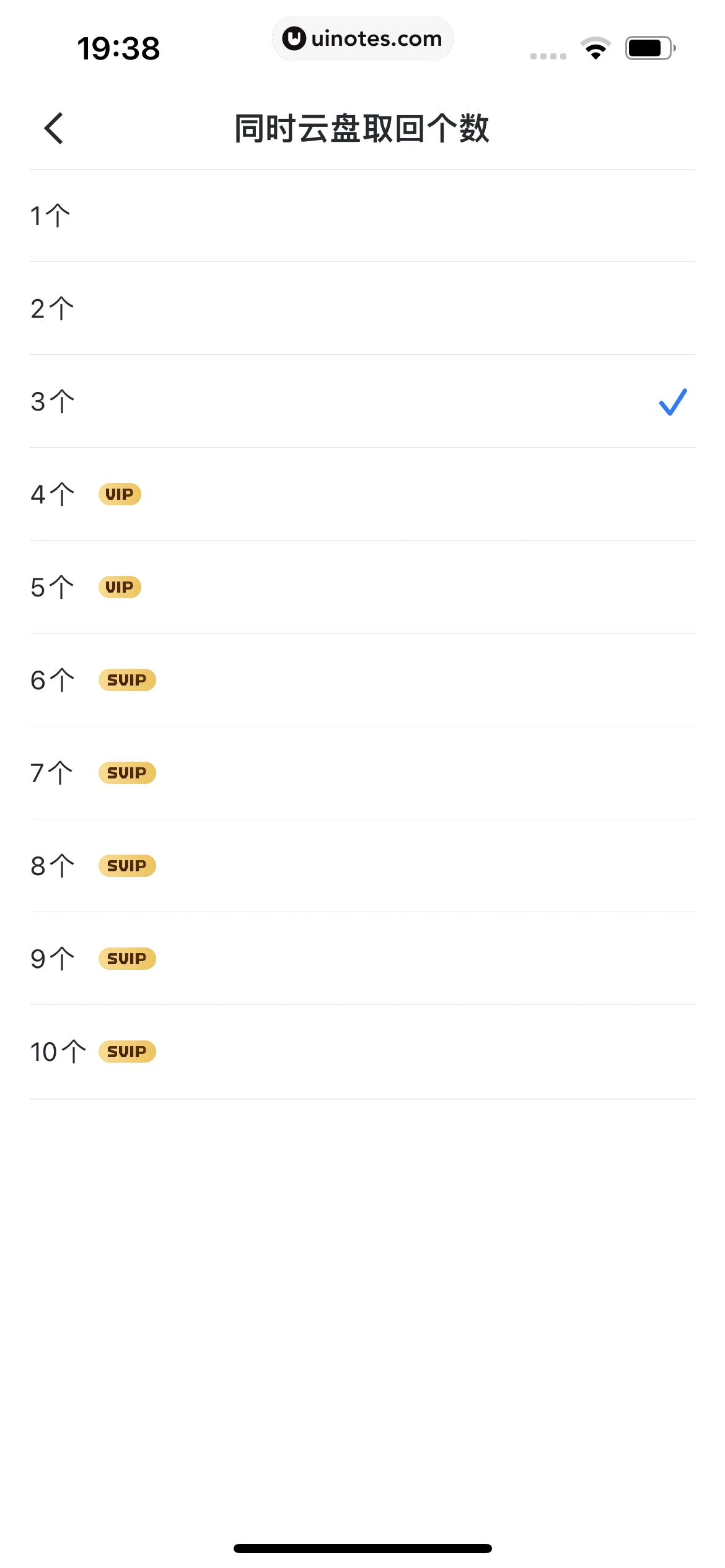
Task: Select the 3个 row label
Action: click(x=52, y=401)
